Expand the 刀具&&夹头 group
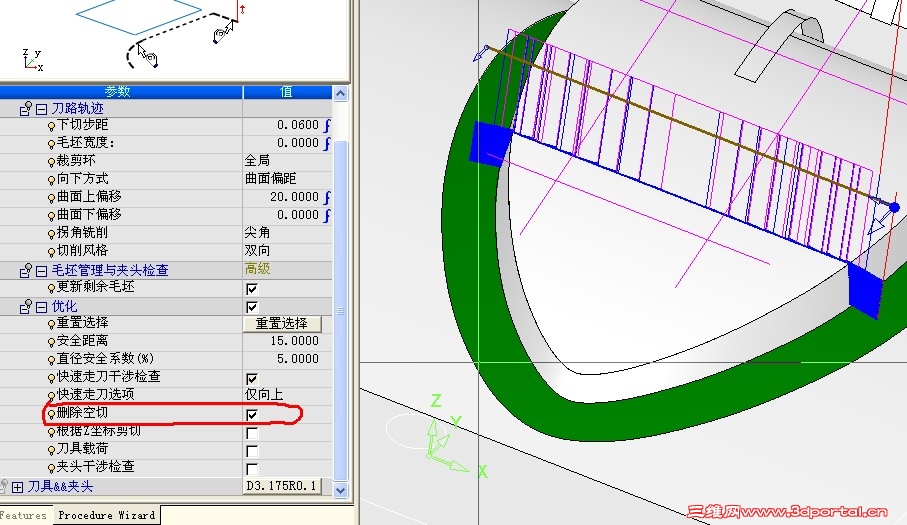907x525 pixels. [17, 487]
